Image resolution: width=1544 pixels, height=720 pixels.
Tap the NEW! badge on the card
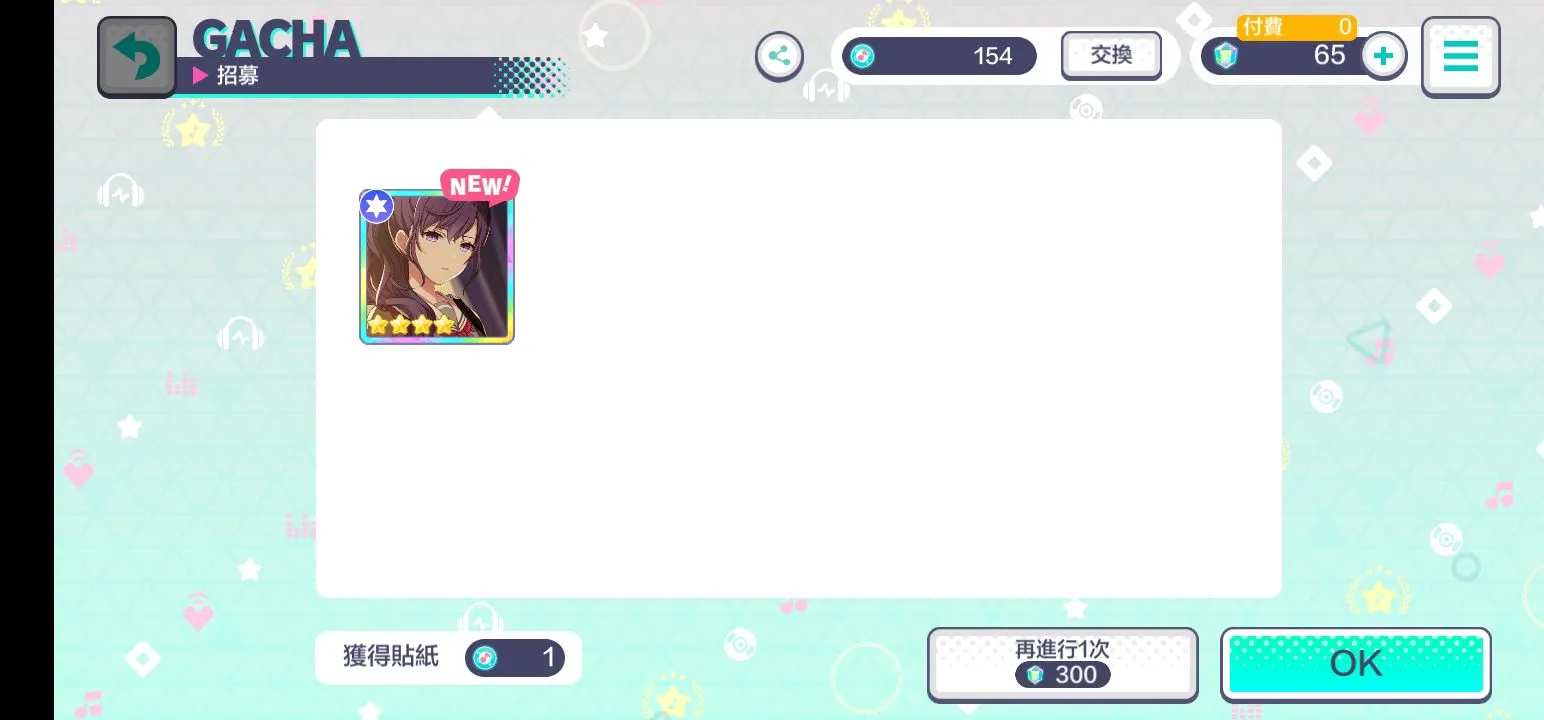pyautogui.click(x=480, y=185)
